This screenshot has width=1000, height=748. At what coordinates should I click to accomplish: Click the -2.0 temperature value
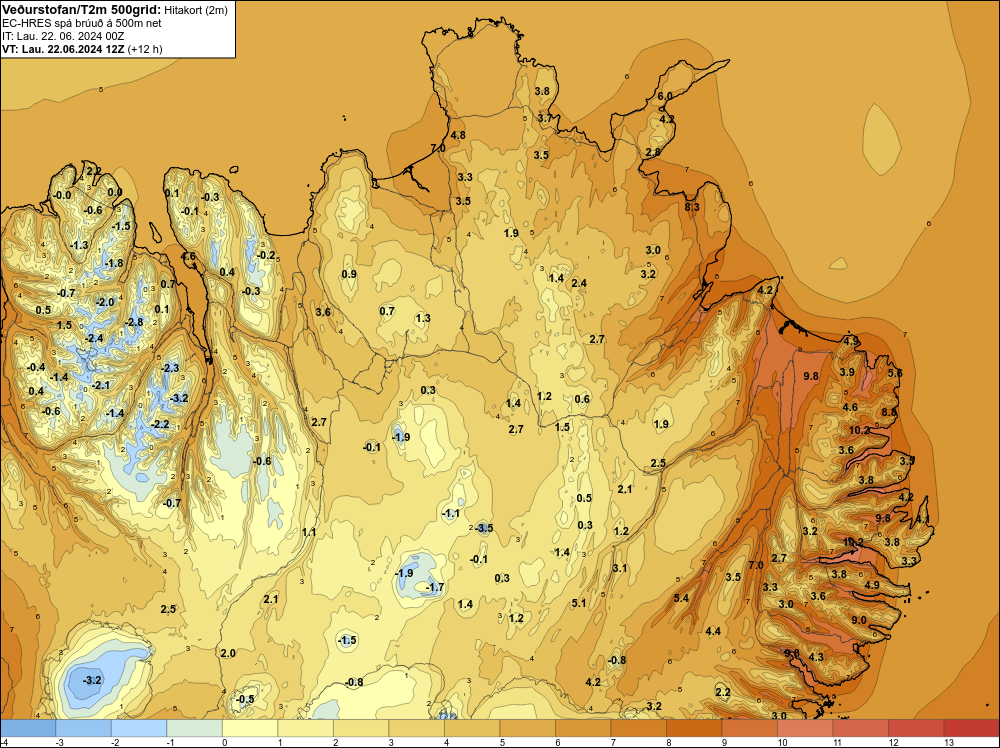tap(105, 302)
